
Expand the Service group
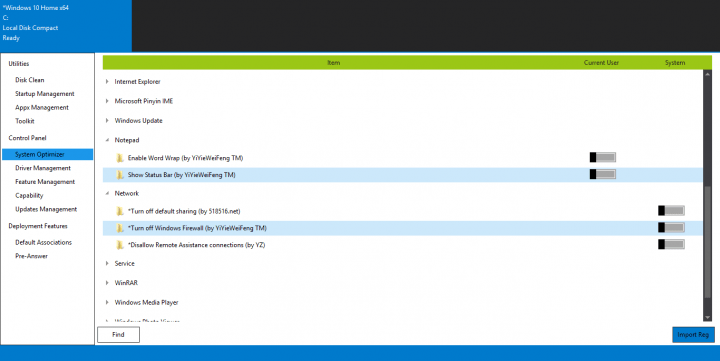[107, 264]
